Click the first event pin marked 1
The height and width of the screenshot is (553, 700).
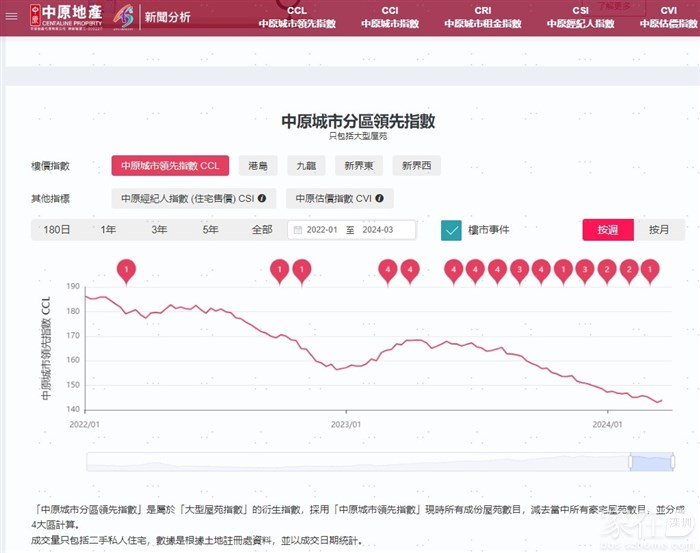pyautogui.click(x=126, y=268)
